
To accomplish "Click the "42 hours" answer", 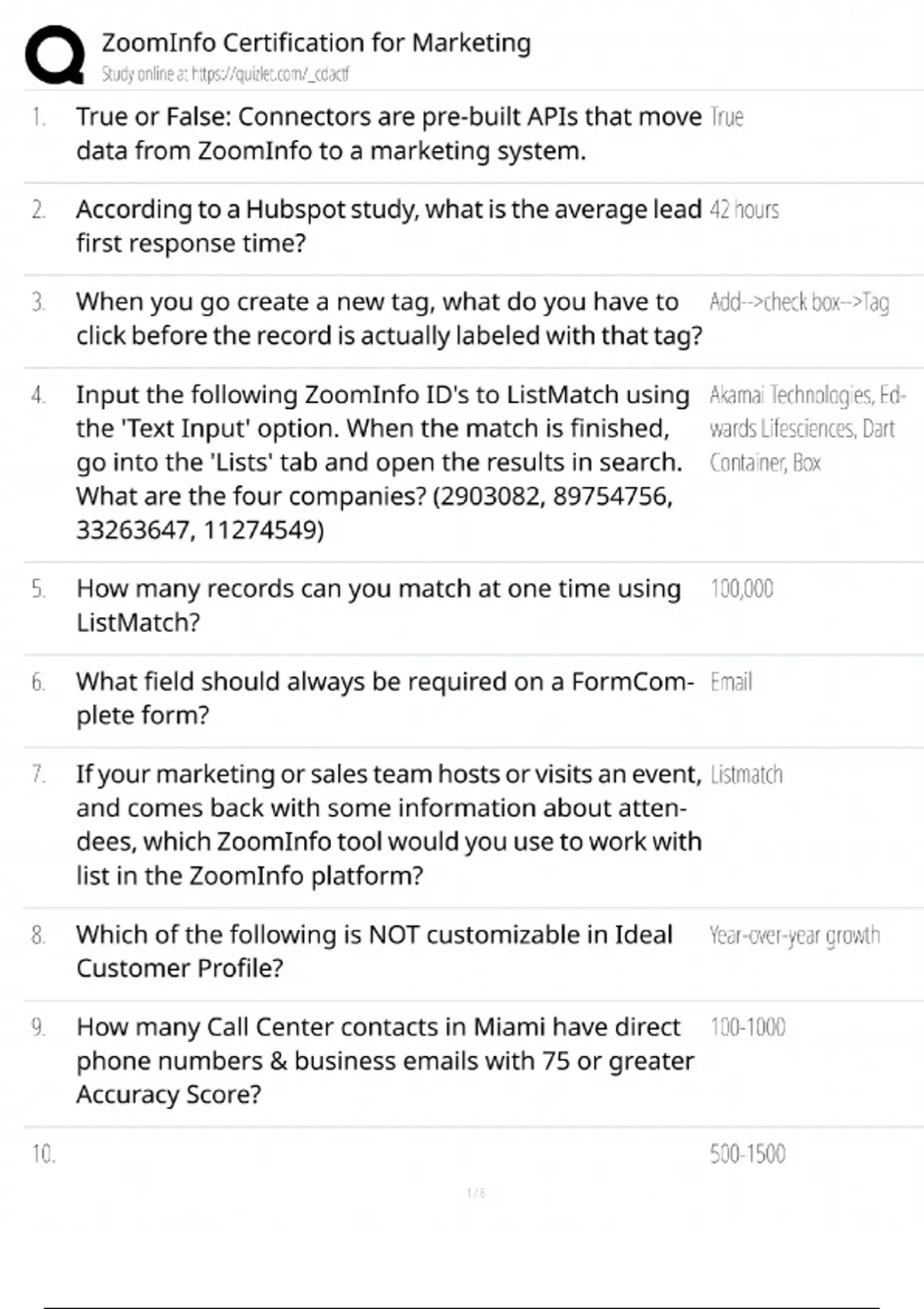I will [x=744, y=209].
